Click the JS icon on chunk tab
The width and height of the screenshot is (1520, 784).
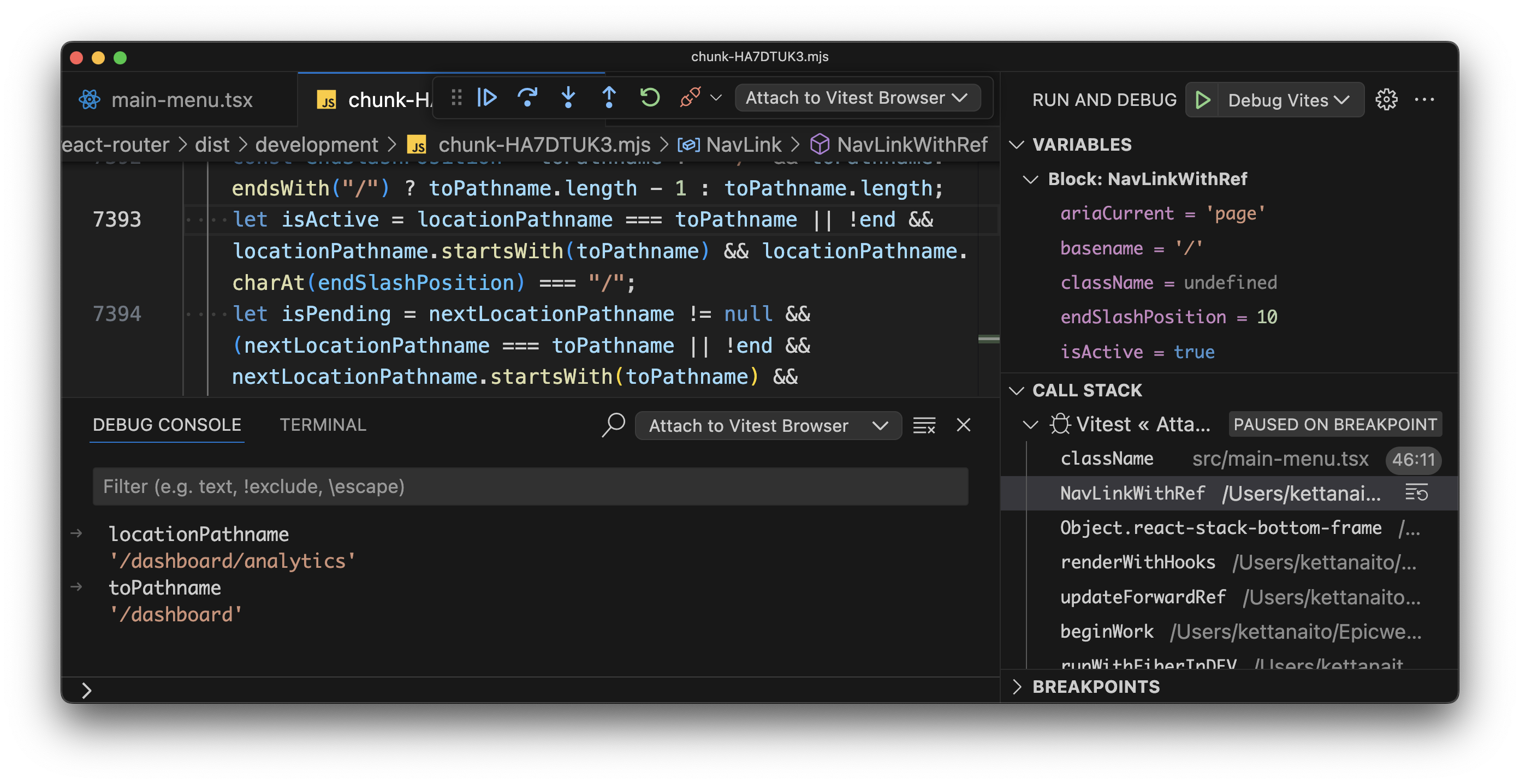(327, 100)
